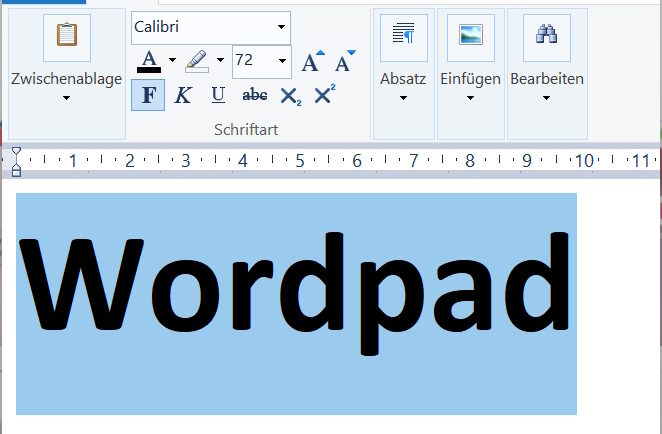This screenshot has width=662, height=434.
Task: Click the Zwischenablage clipboard icon
Action: 66,35
